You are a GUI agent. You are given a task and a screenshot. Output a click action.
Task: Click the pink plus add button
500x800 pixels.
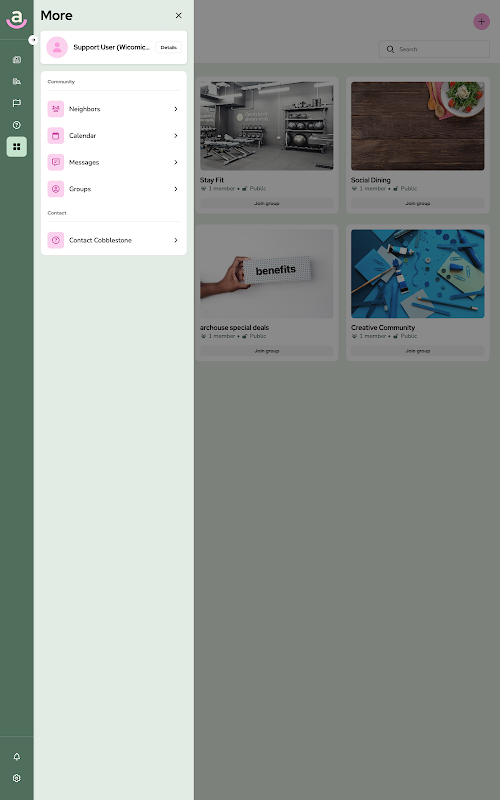coord(481,21)
